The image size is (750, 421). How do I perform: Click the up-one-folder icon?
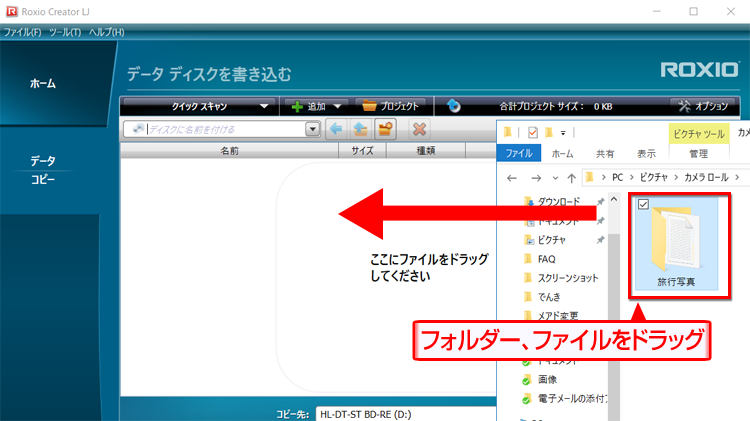pos(361,129)
